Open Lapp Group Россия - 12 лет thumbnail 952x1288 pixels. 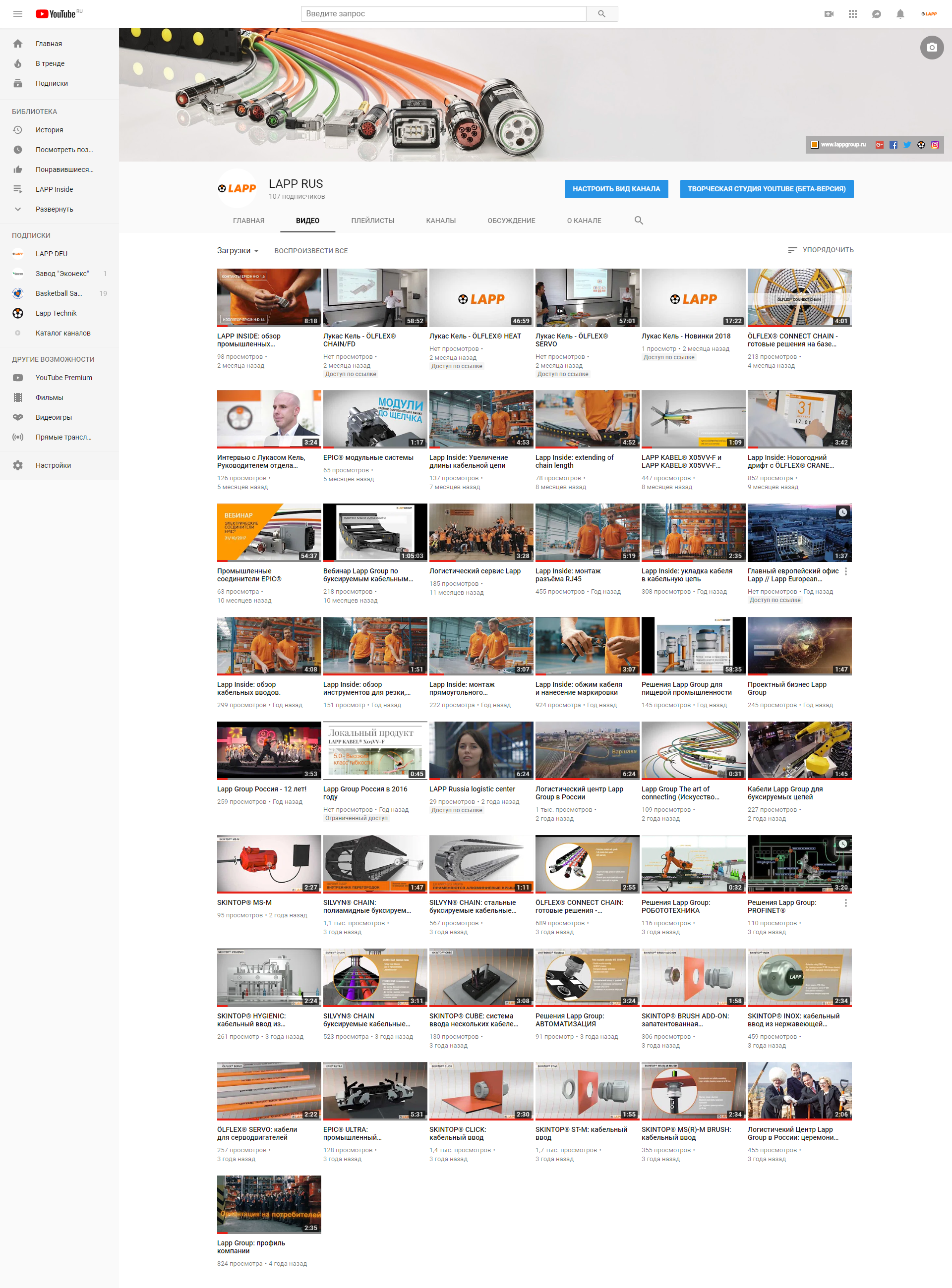coord(269,751)
